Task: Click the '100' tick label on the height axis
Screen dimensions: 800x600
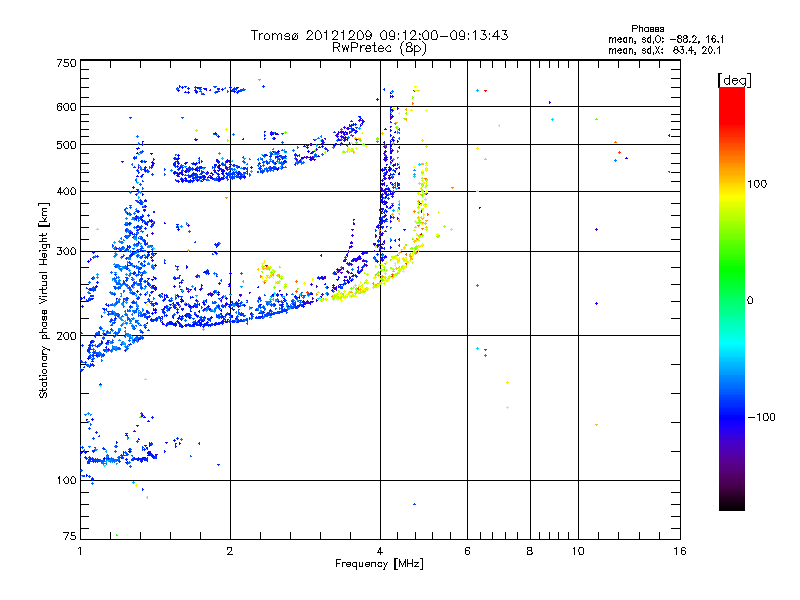Action: pos(66,480)
